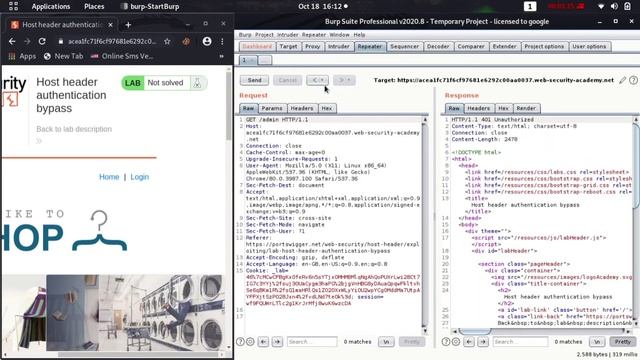640x360 pixels.
Task: Go to next search match in Response panel
Action: click(x=483, y=342)
